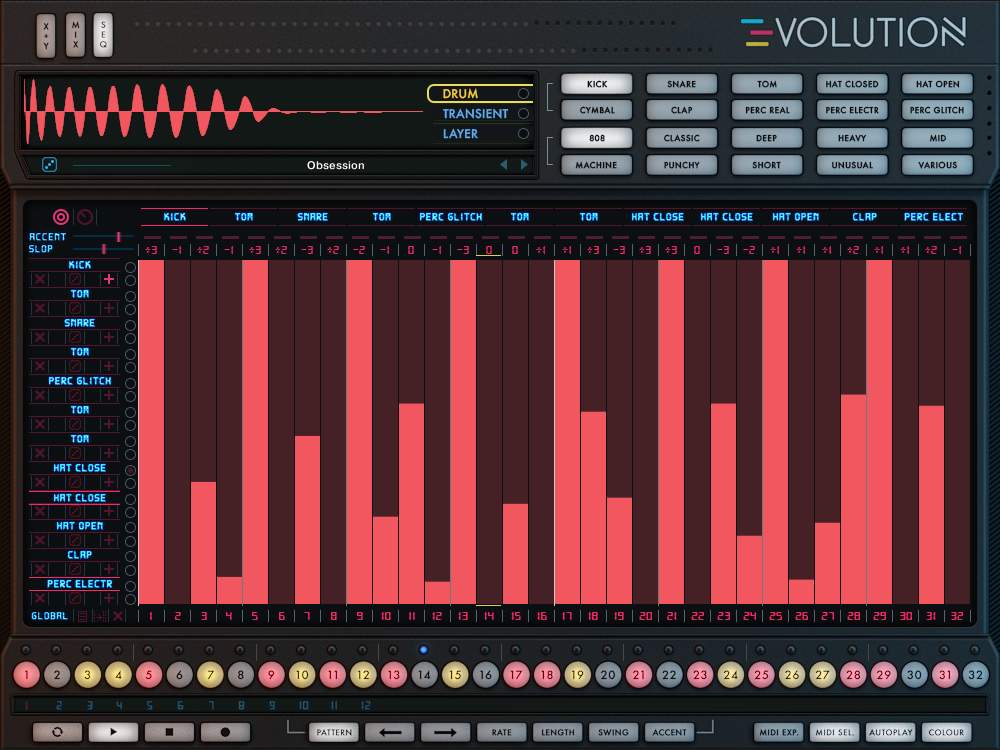Click the loop cycle icon button
The width and height of the screenshot is (1000, 750).
coord(57,732)
